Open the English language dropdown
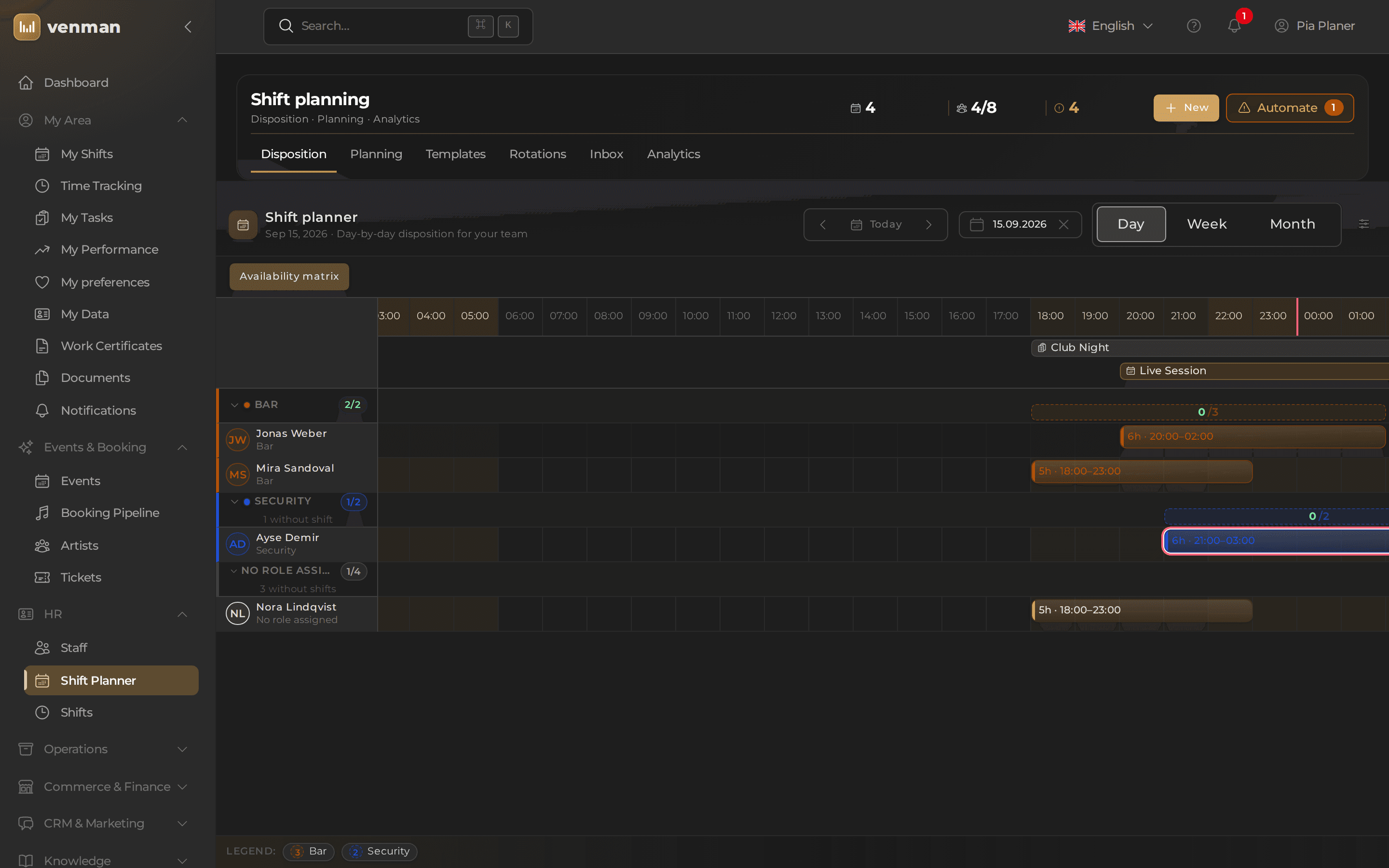 point(1111,26)
